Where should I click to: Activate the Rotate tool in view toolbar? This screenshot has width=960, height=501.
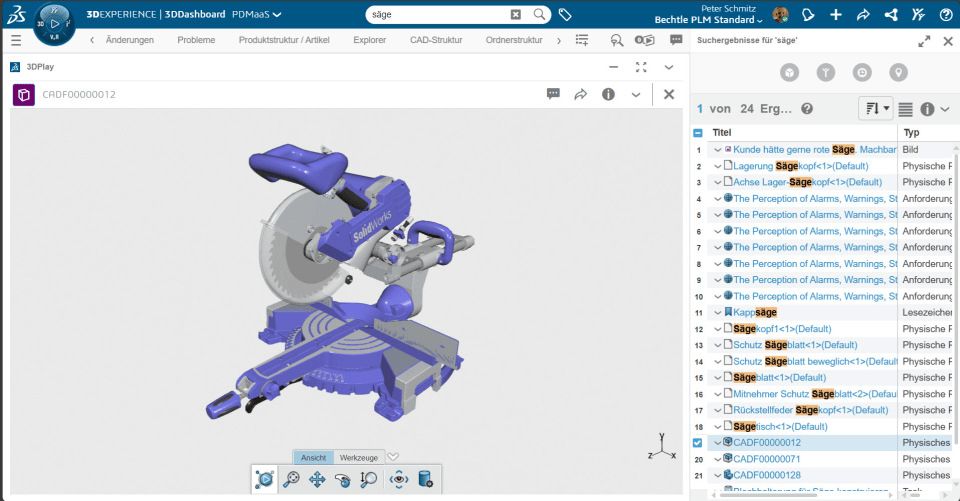(x=343, y=480)
